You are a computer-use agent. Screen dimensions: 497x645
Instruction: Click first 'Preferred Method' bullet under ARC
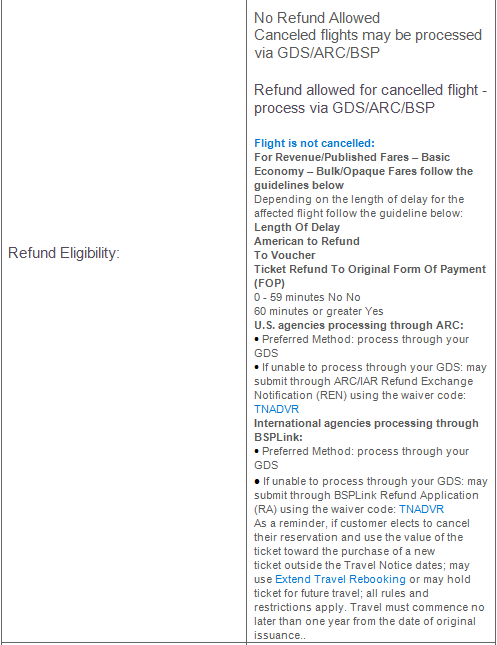pyautogui.click(x=362, y=346)
